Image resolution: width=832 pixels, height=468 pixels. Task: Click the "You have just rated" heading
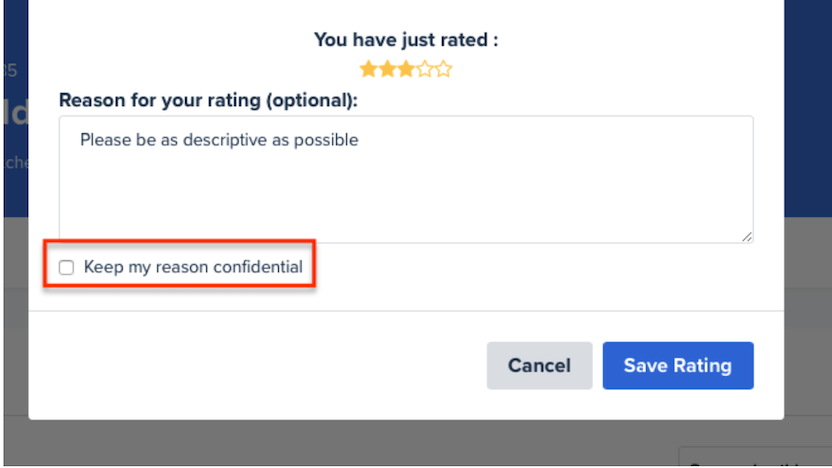(406, 40)
